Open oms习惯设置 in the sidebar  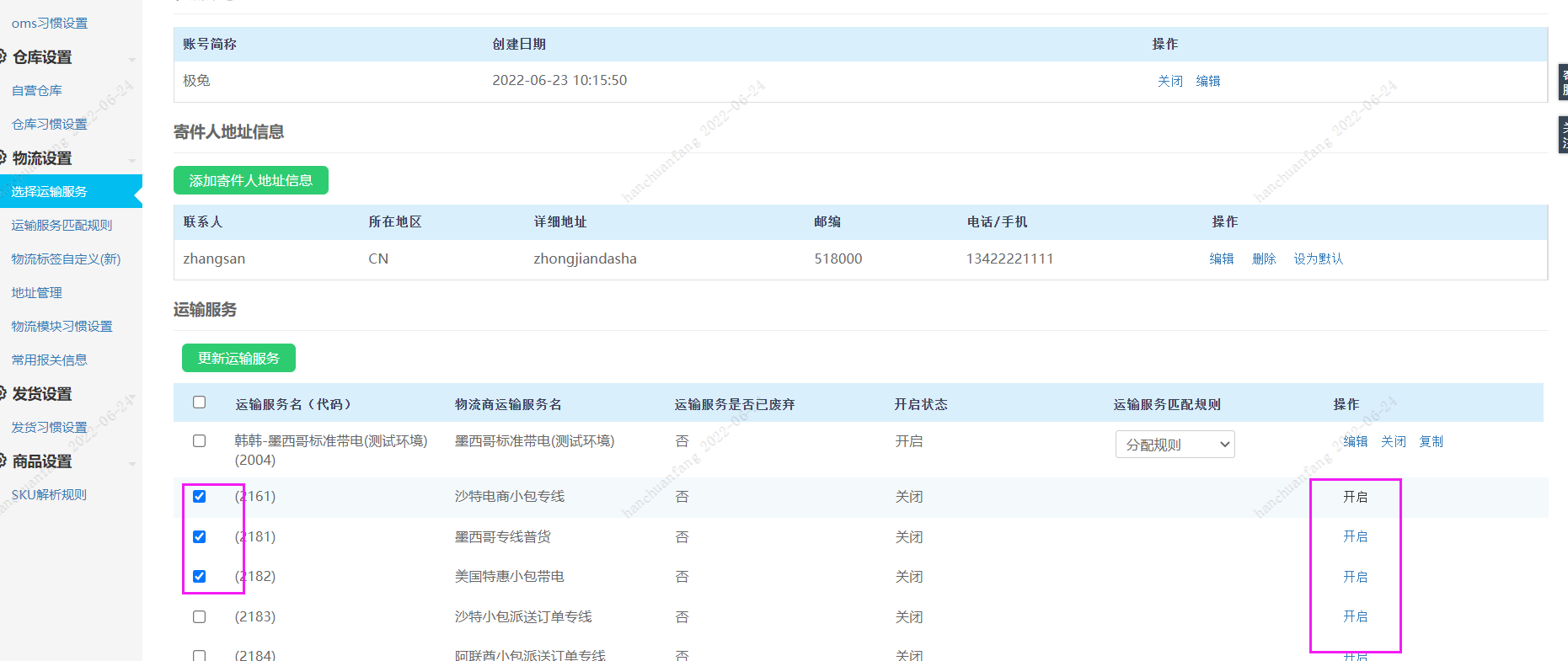coord(50,24)
